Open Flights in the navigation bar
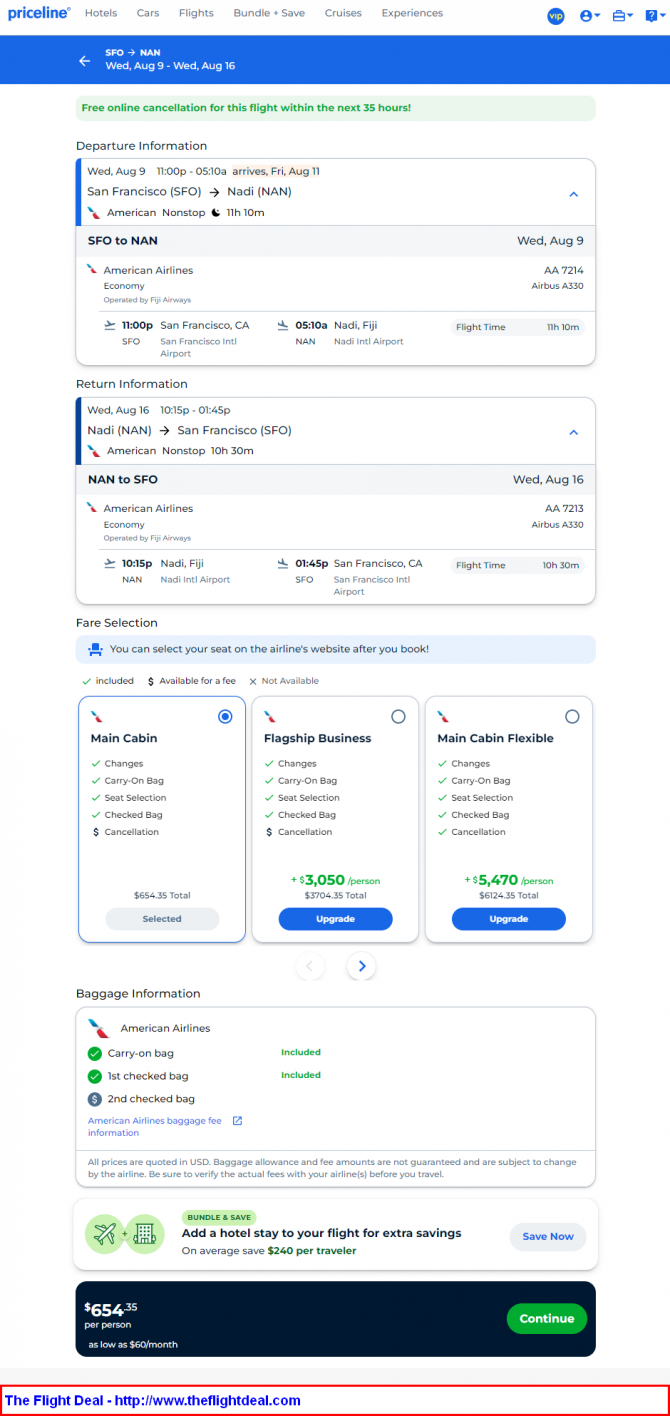 (196, 13)
